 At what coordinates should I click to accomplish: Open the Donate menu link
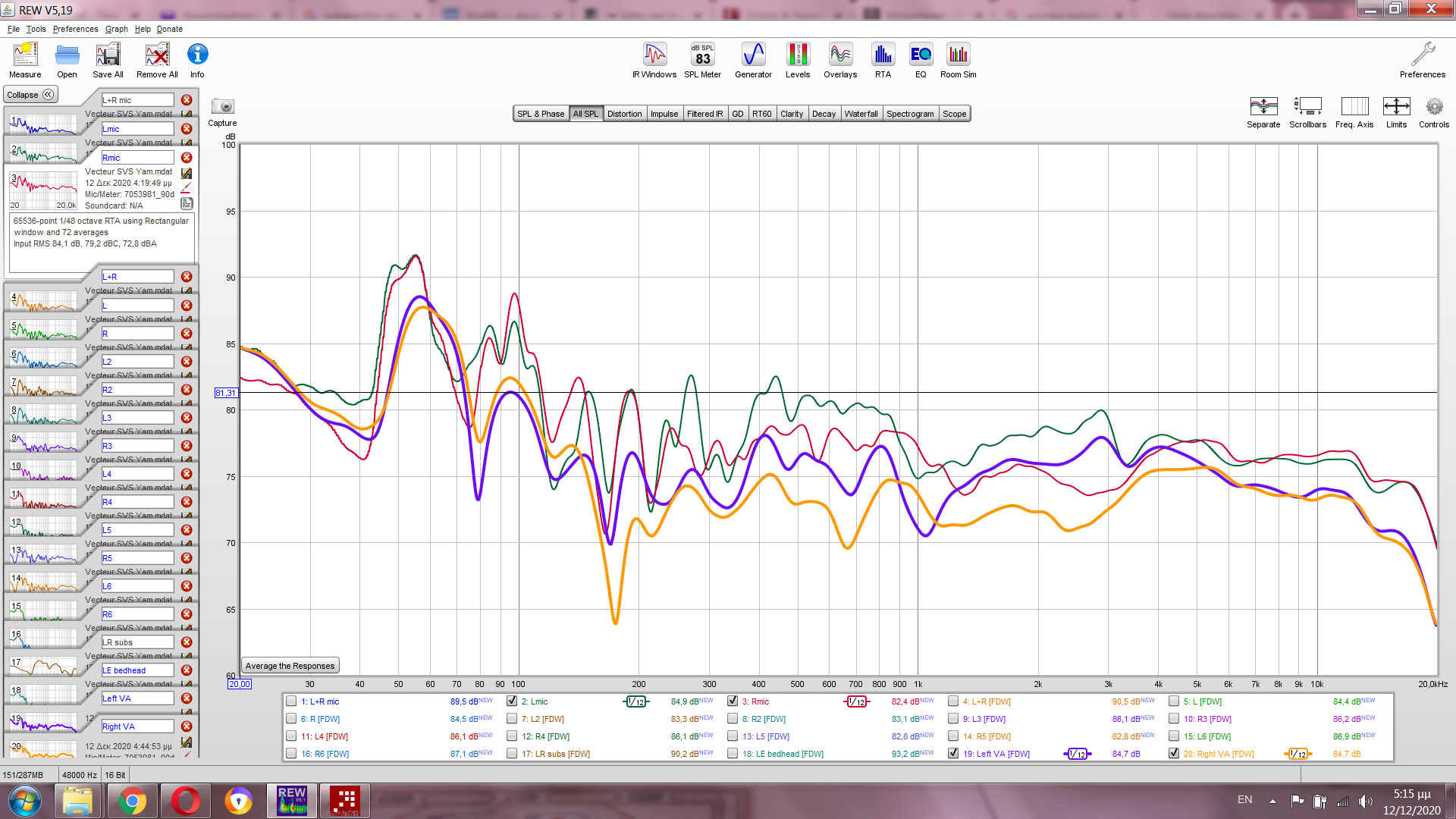click(x=170, y=29)
